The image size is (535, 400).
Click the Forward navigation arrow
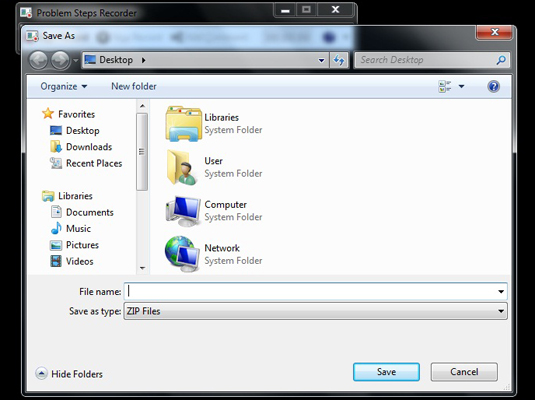[60, 60]
